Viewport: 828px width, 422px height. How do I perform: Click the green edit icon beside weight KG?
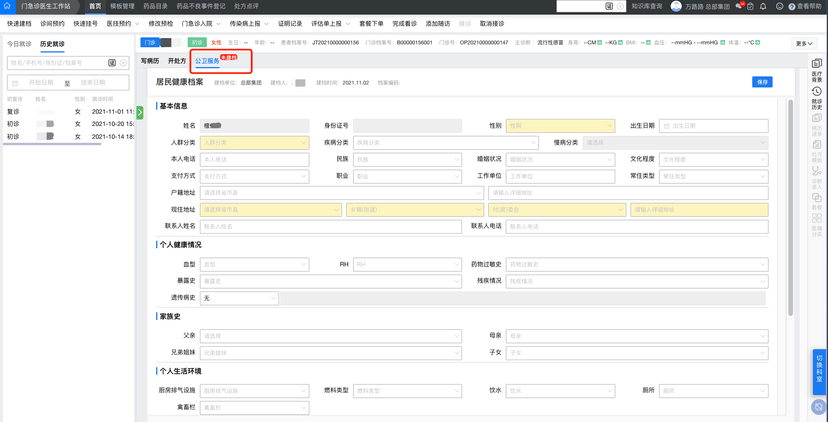(620, 42)
